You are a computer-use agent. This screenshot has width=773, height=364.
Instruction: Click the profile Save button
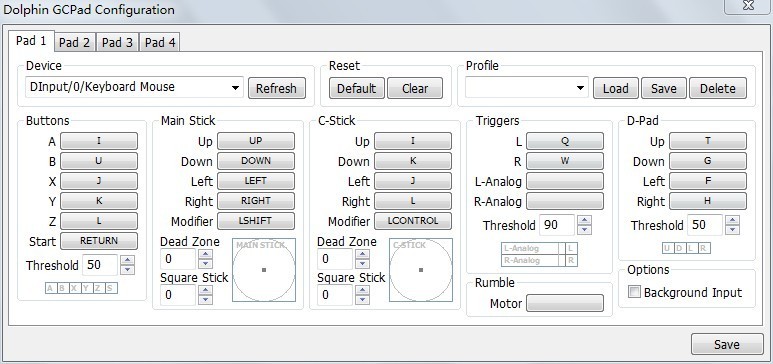pos(664,88)
